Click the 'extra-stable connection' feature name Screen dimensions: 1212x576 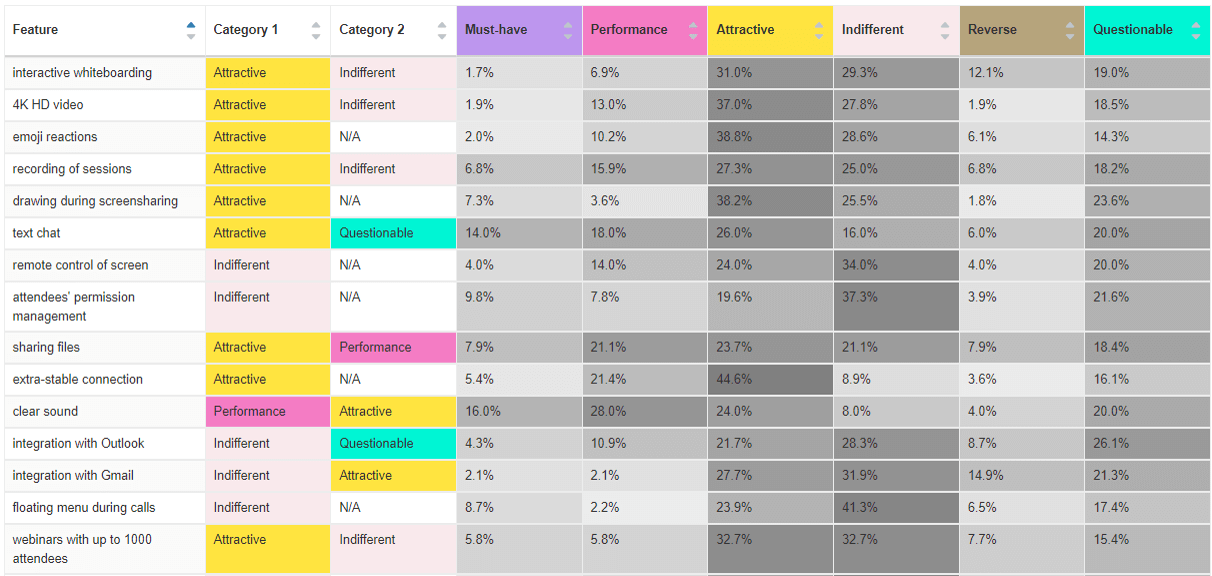(78, 380)
